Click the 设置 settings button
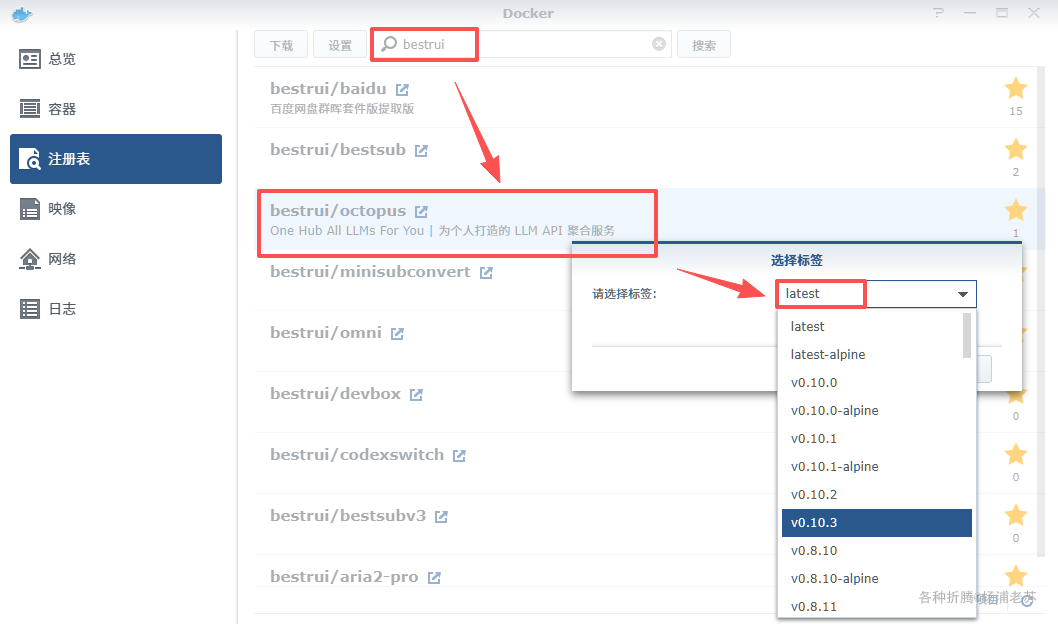The width and height of the screenshot is (1058, 624). tap(339, 45)
